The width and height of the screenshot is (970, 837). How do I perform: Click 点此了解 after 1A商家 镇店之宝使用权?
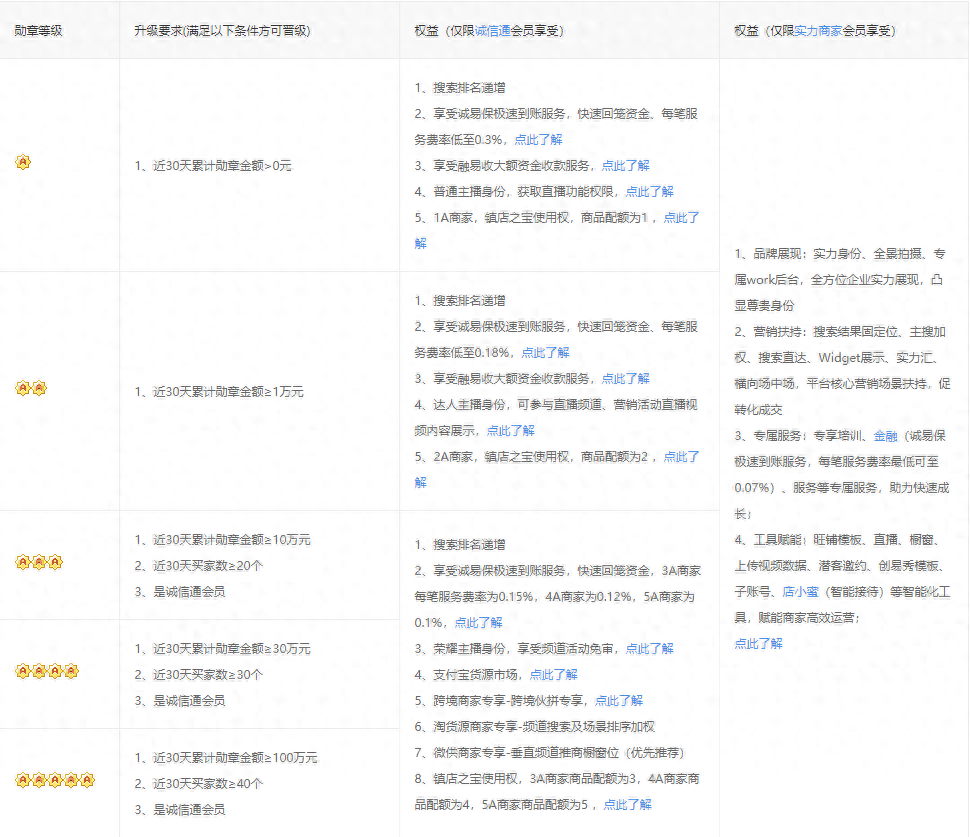click(680, 217)
